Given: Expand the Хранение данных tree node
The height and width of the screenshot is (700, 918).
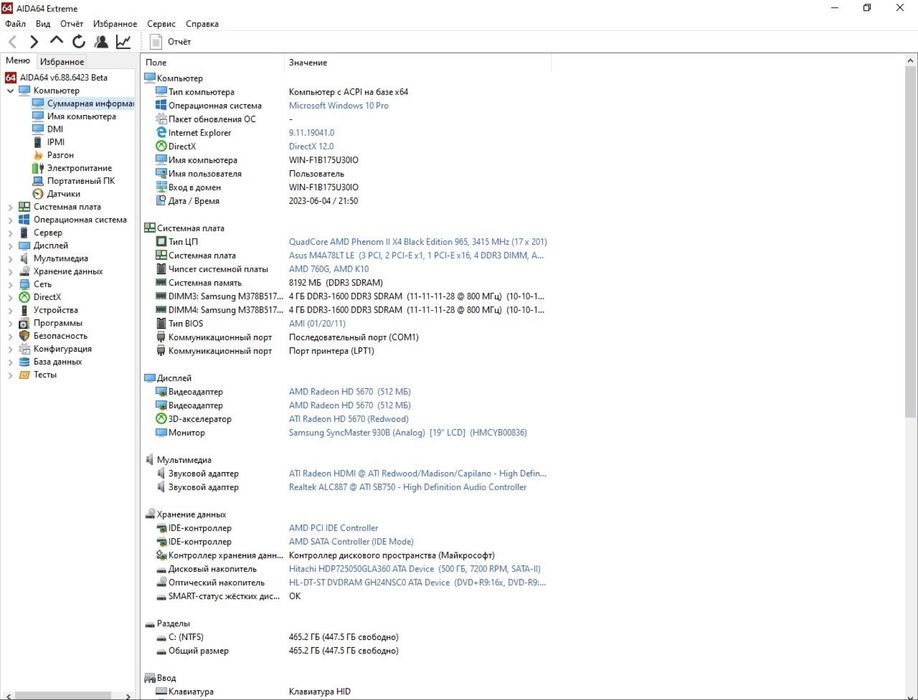Looking at the screenshot, I should [x=10, y=271].
